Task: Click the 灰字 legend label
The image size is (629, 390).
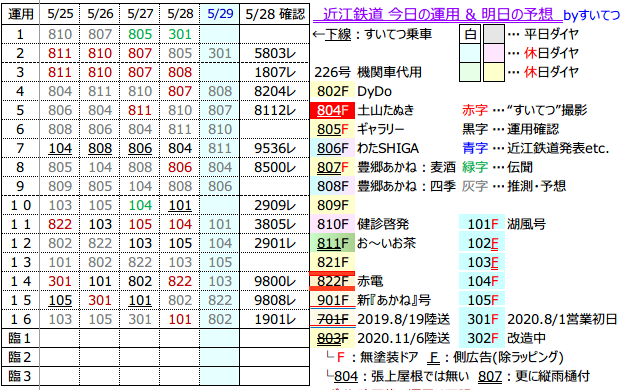Action: 475,186
